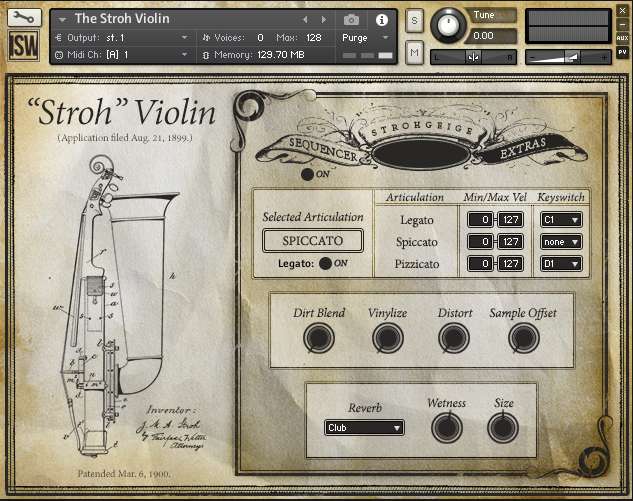The width and height of the screenshot is (633, 501).
Task: Click the reverb Size knob
Action: (503, 428)
